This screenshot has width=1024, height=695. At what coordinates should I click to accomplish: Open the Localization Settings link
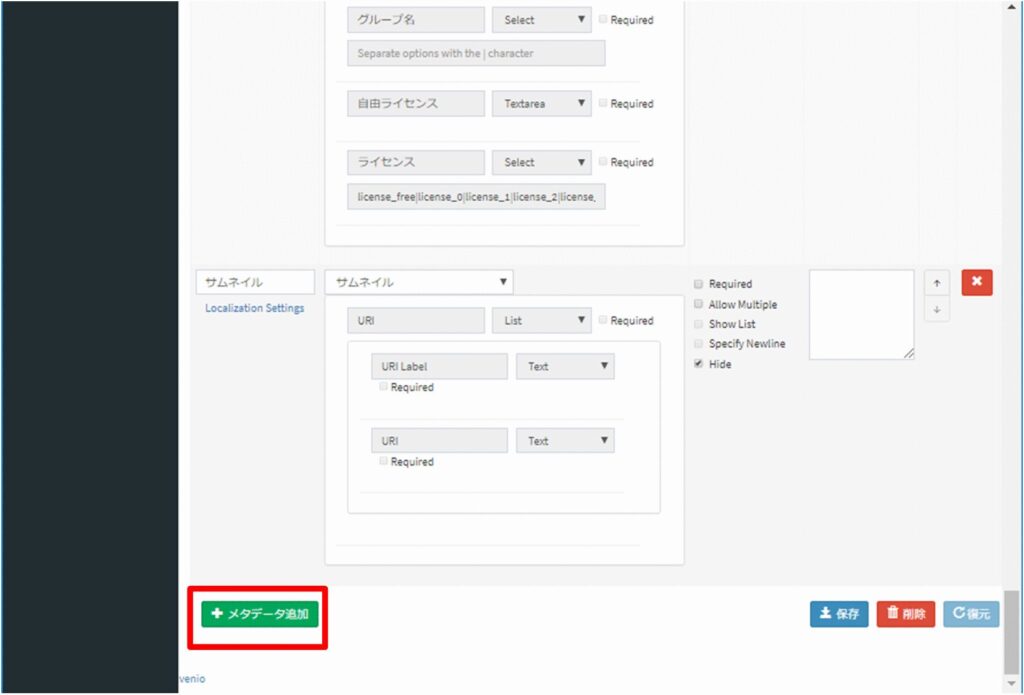coord(255,308)
